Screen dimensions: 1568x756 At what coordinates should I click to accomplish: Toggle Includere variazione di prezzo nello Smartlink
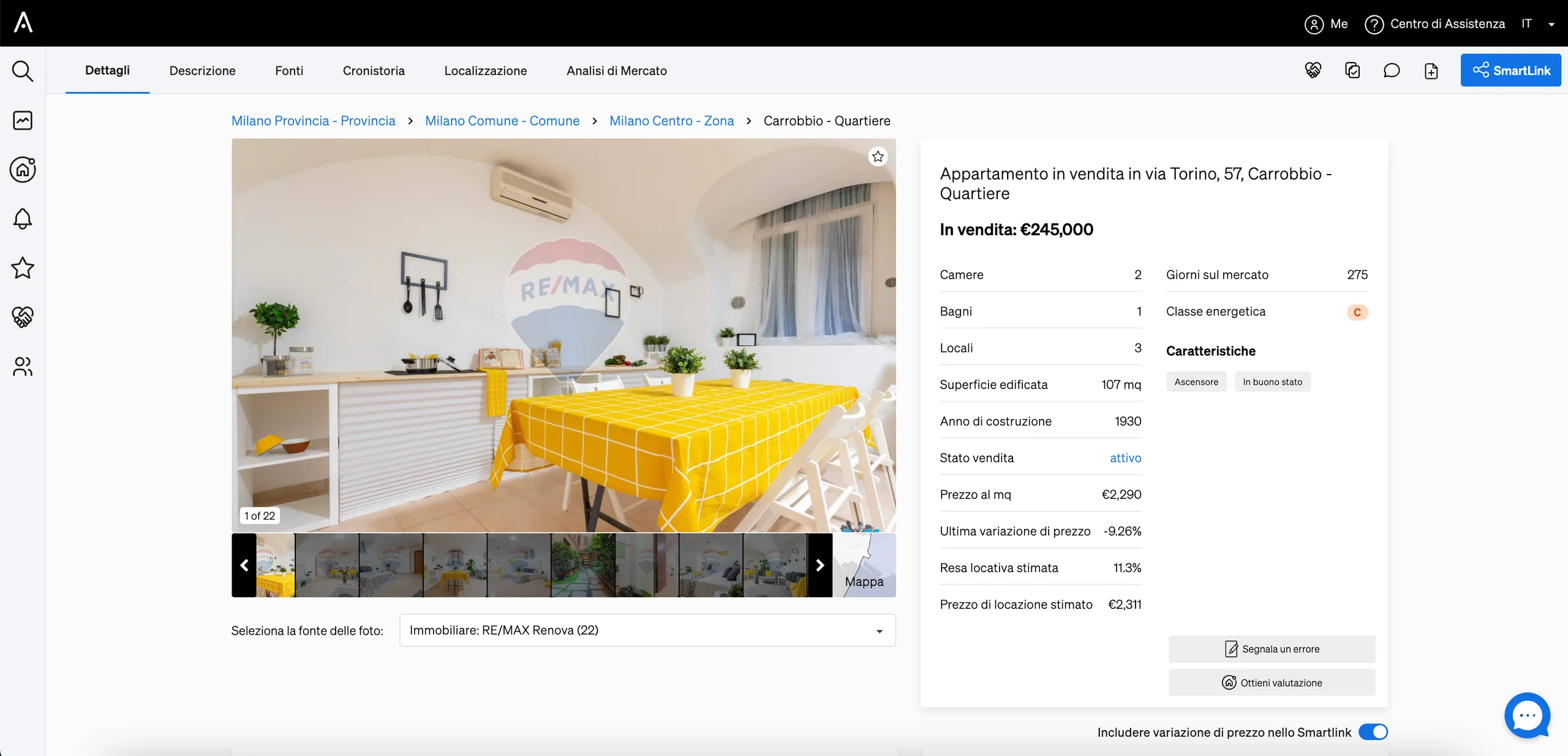point(1373,732)
